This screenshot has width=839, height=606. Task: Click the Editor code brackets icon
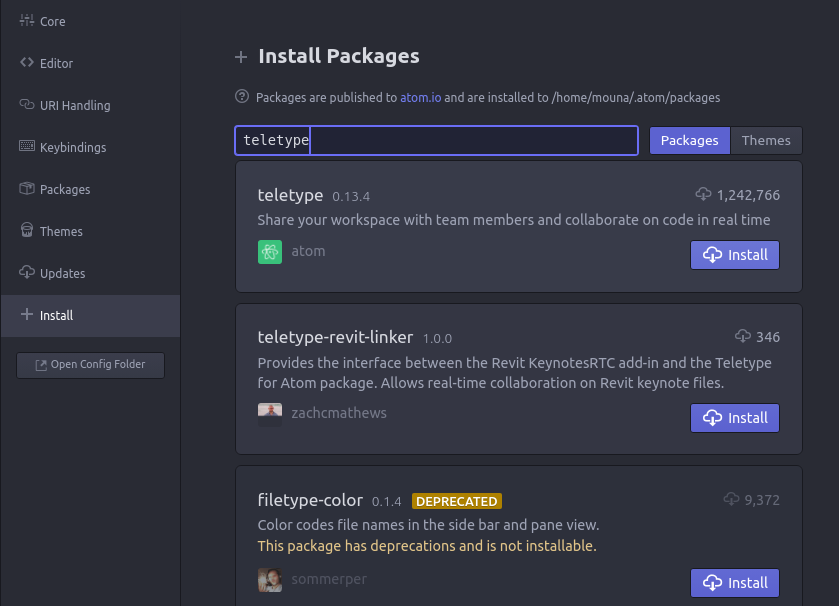click(x=27, y=63)
